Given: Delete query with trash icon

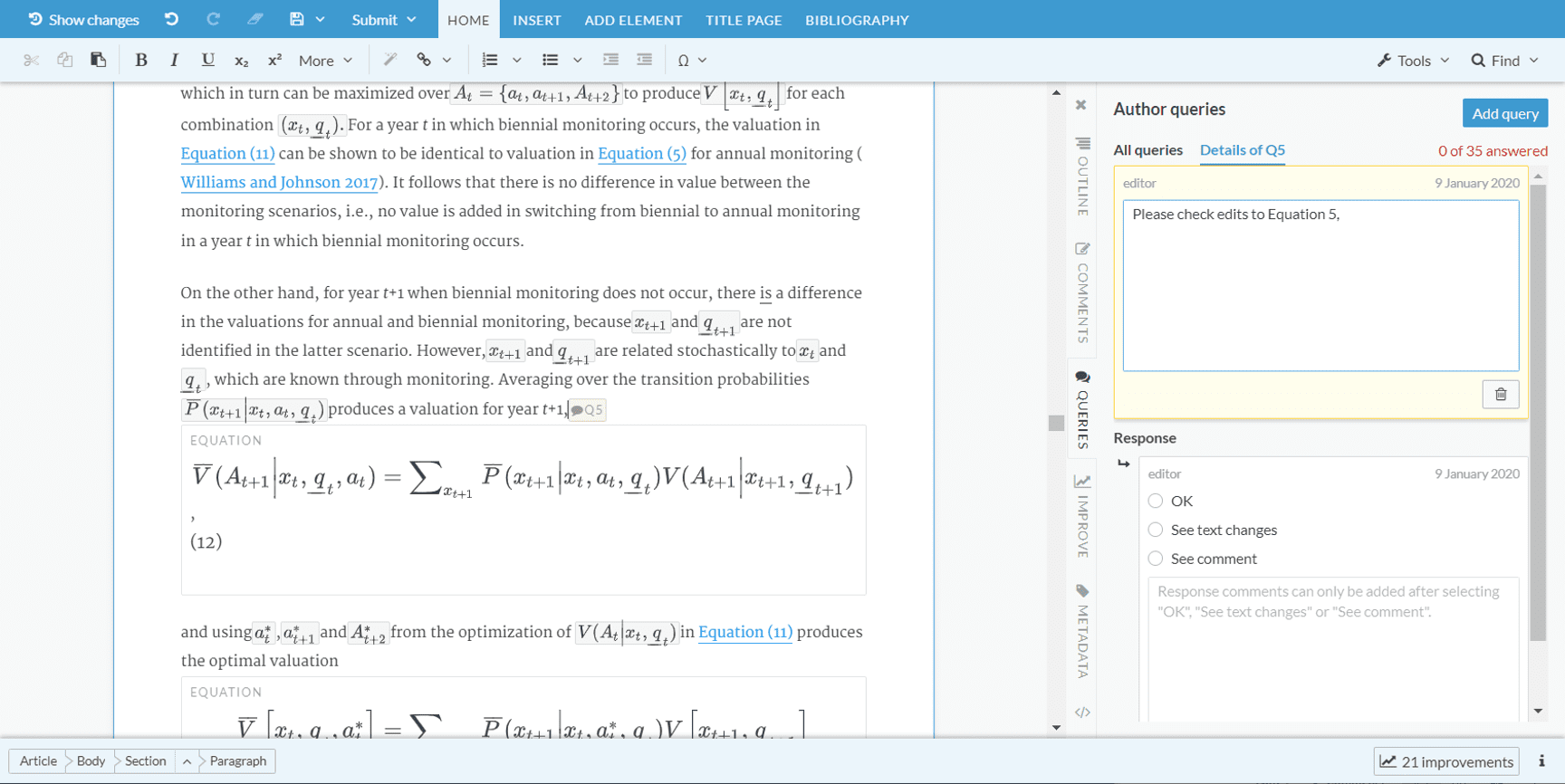Looking at the screenshot, I should point(1500,395).
